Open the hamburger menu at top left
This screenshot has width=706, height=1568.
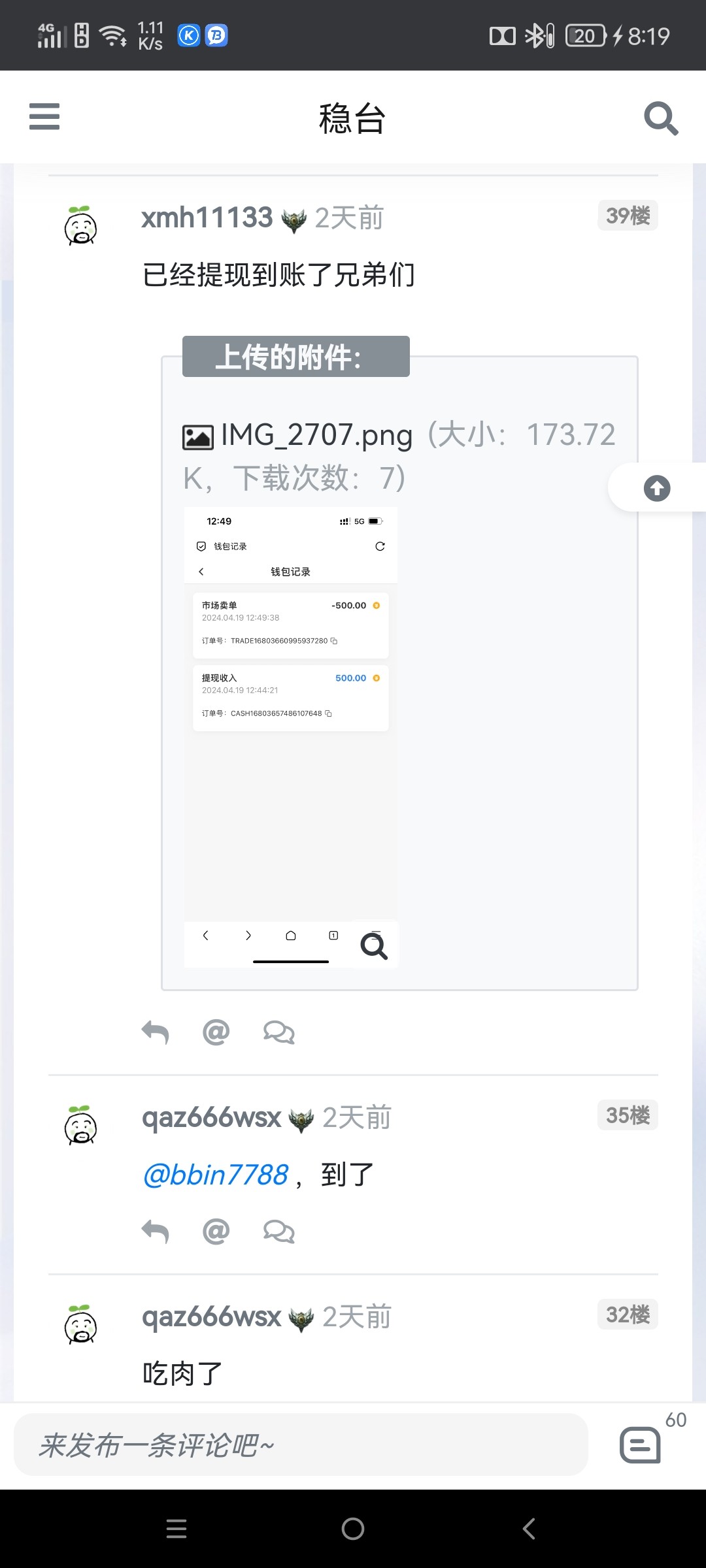click(x=44, y=117)
